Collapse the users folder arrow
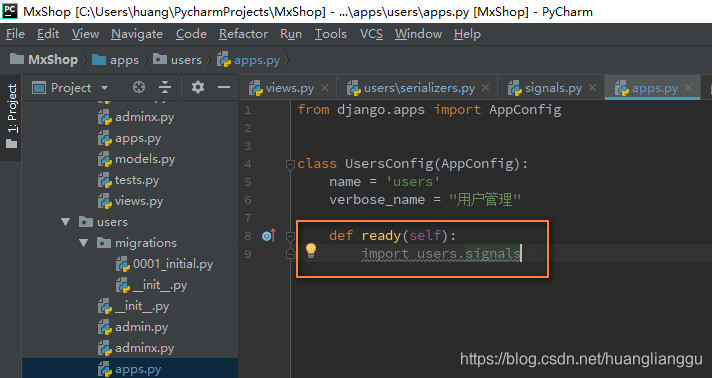The image size is (712, 378). (x=66, y=222)
